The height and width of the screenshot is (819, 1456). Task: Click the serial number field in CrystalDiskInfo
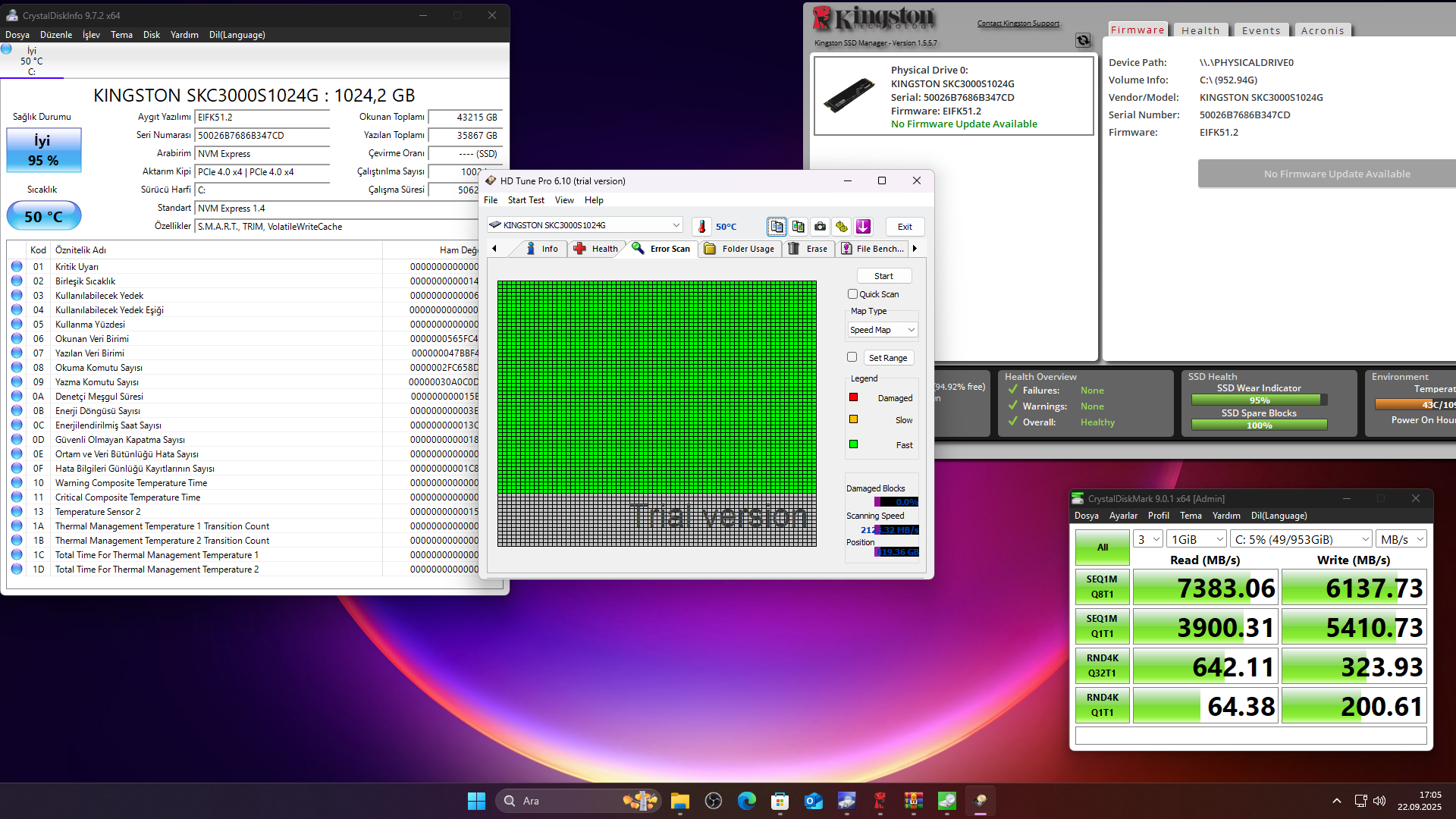pyautogui.click(x=262, y=136)
